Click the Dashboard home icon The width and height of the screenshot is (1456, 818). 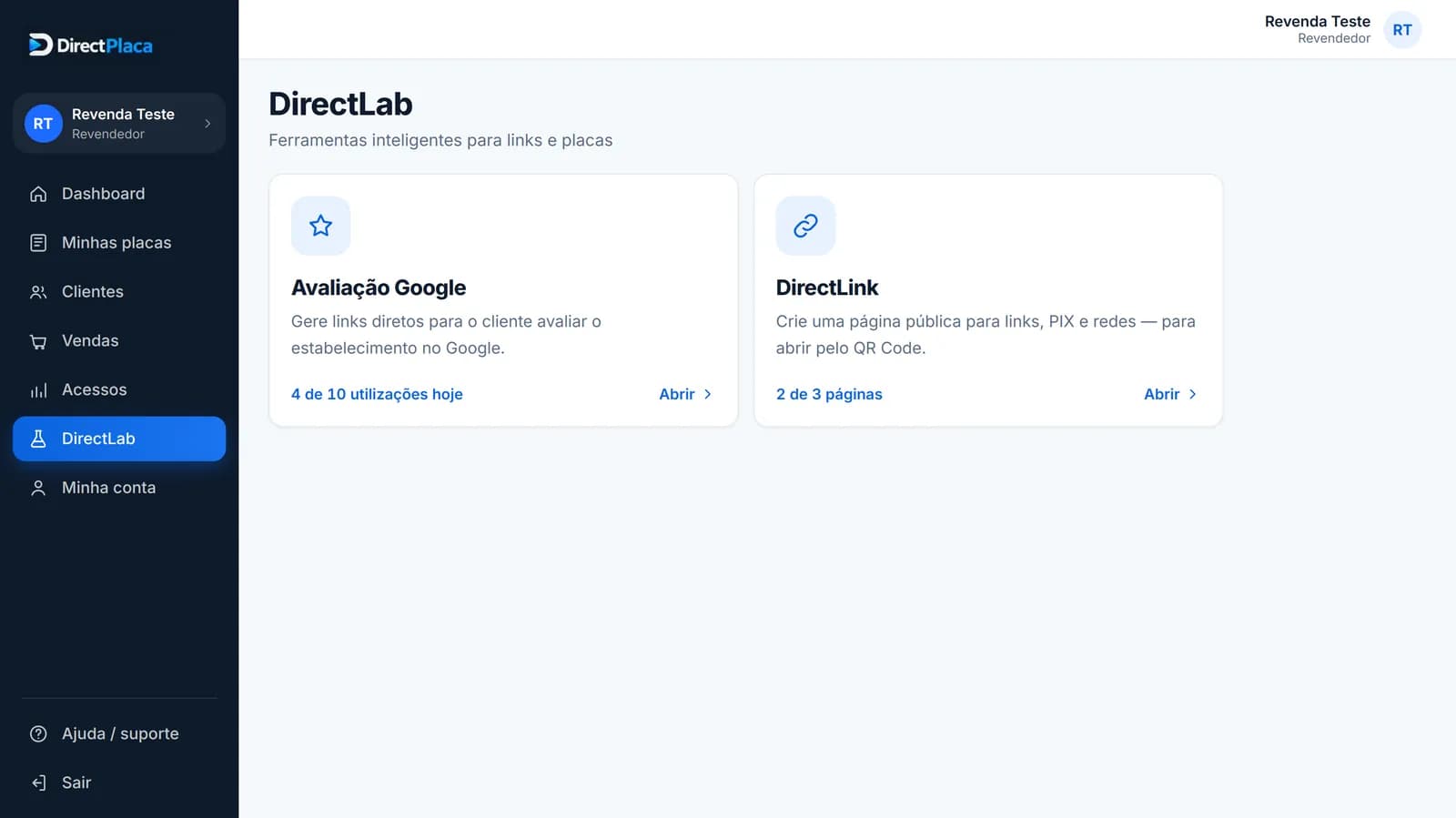(38, 194)
